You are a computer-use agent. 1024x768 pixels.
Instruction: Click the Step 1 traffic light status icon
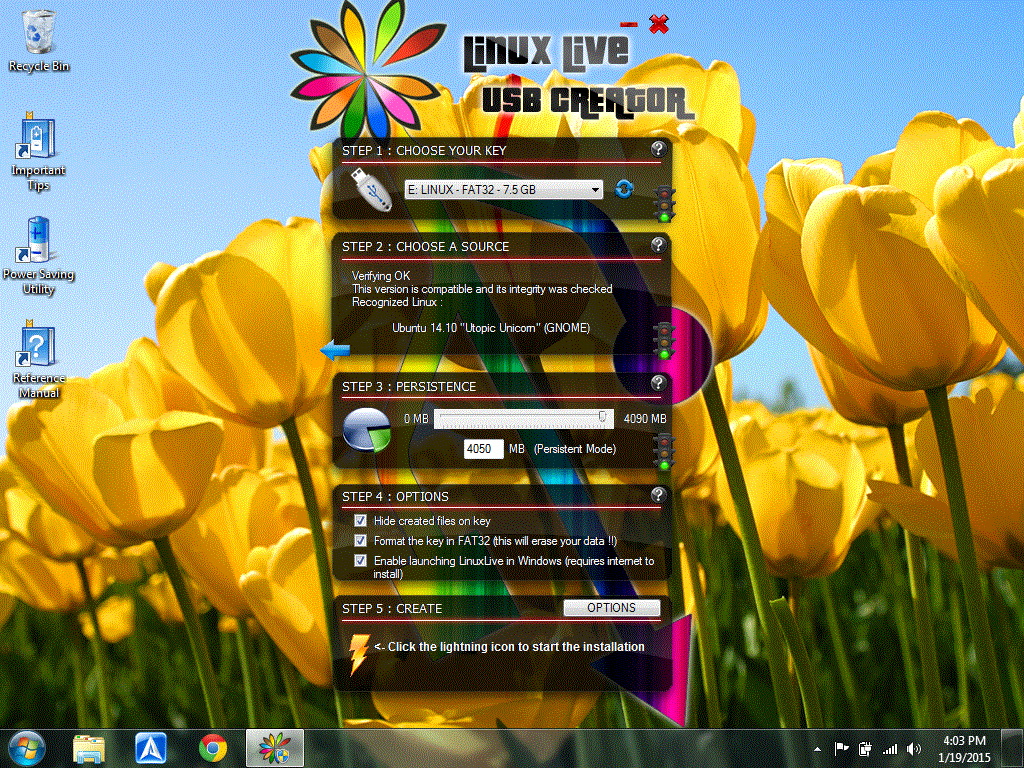(x=665, y=204)
